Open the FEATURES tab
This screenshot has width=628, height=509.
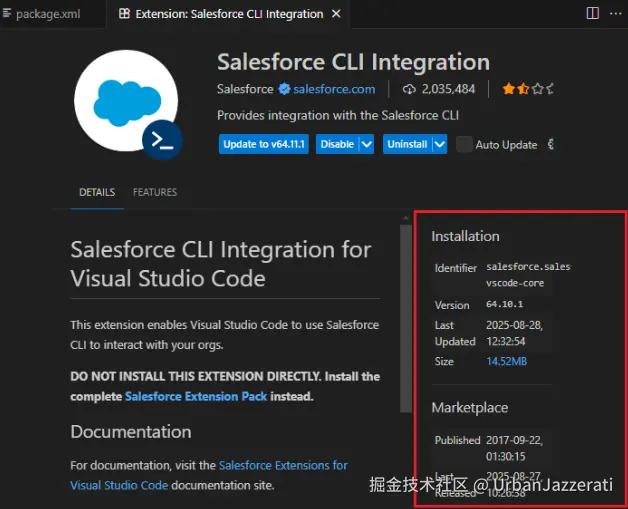[155, 192]
